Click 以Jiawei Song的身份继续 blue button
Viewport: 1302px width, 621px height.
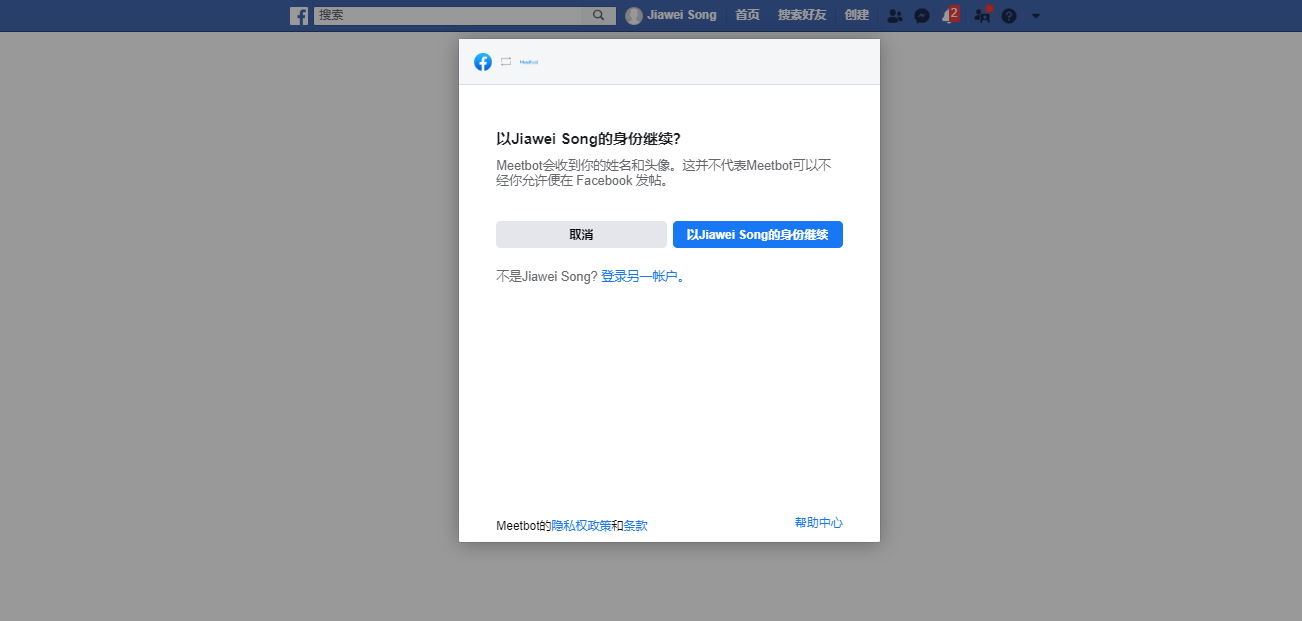[758, 234]
